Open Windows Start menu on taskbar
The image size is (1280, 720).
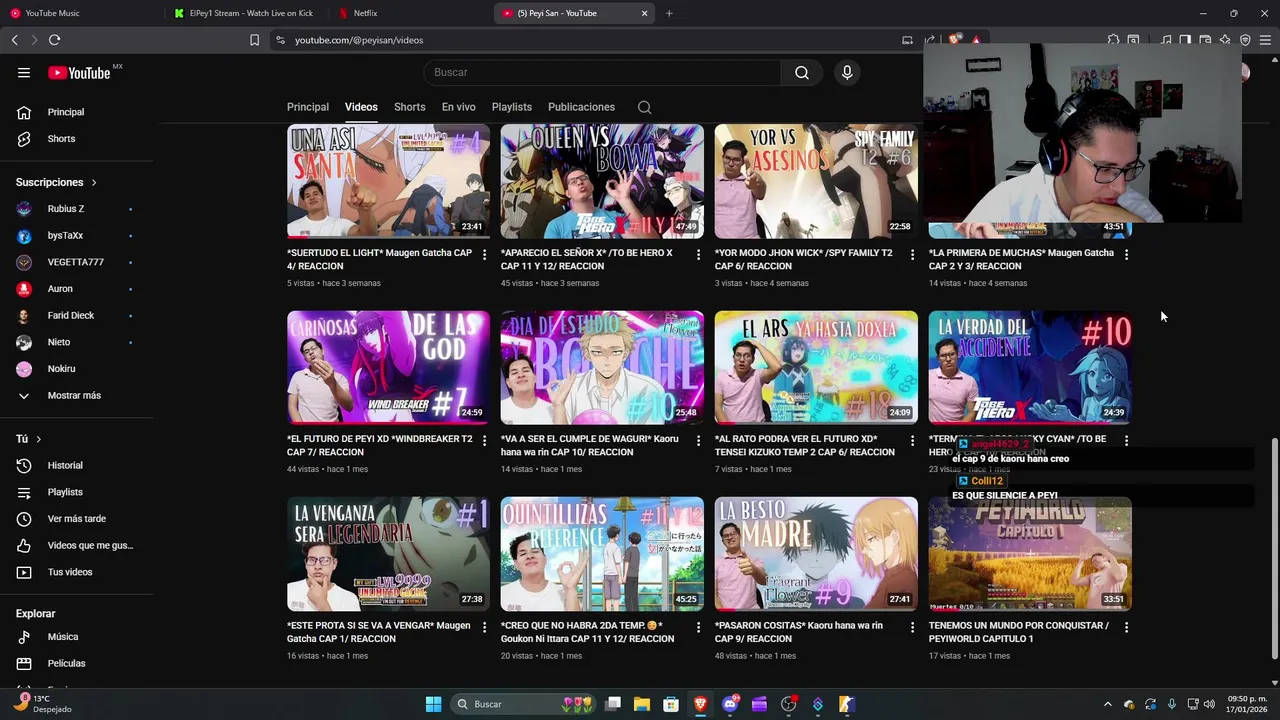tap(433, 704)
